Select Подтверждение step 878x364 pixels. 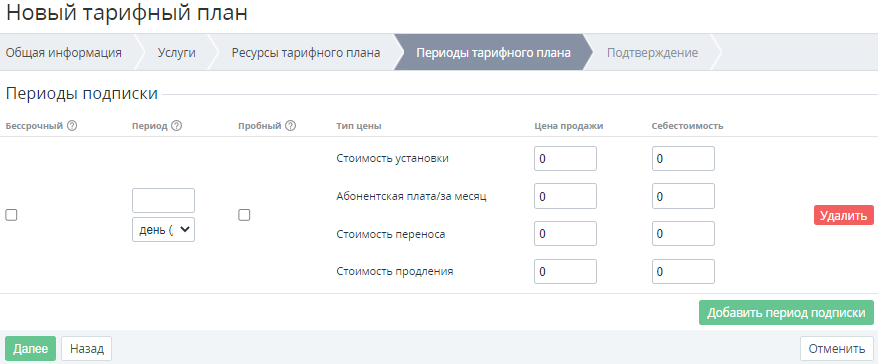coord(652,53)
